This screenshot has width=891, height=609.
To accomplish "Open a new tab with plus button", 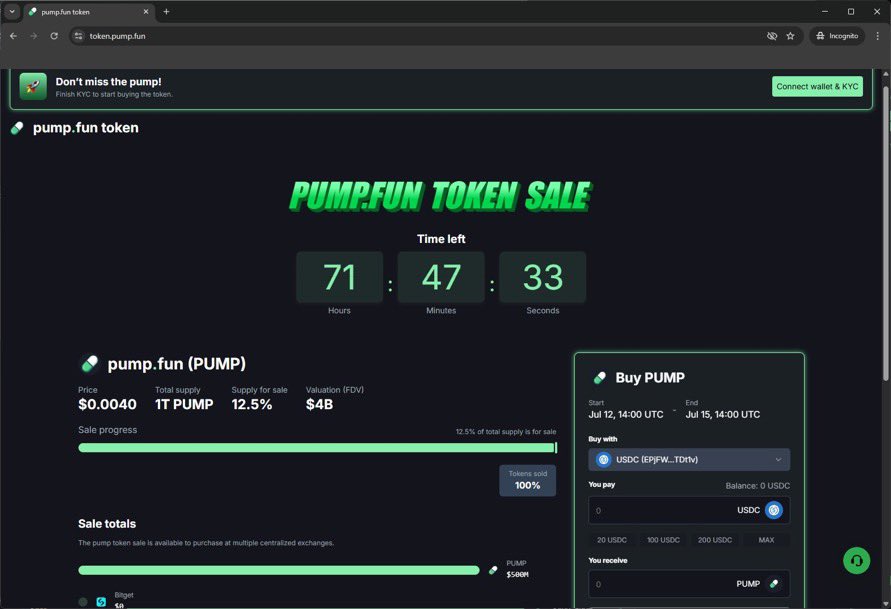I will 166,11.
